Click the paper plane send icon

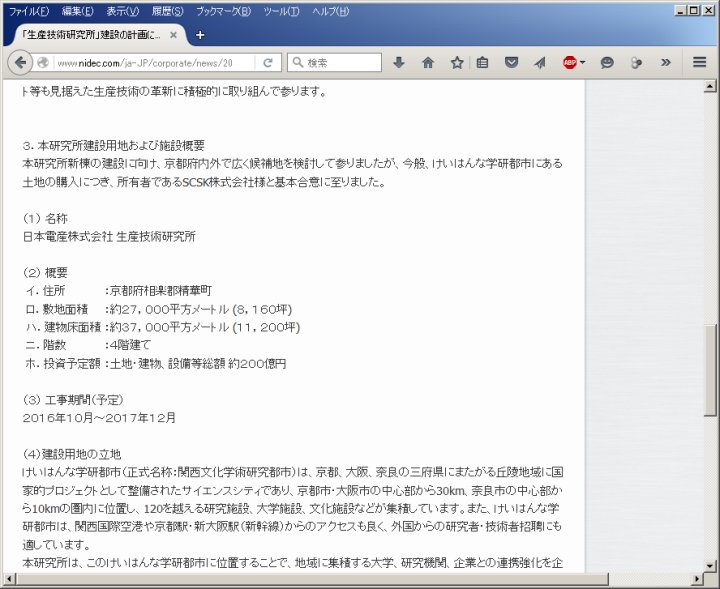[540, 62]
